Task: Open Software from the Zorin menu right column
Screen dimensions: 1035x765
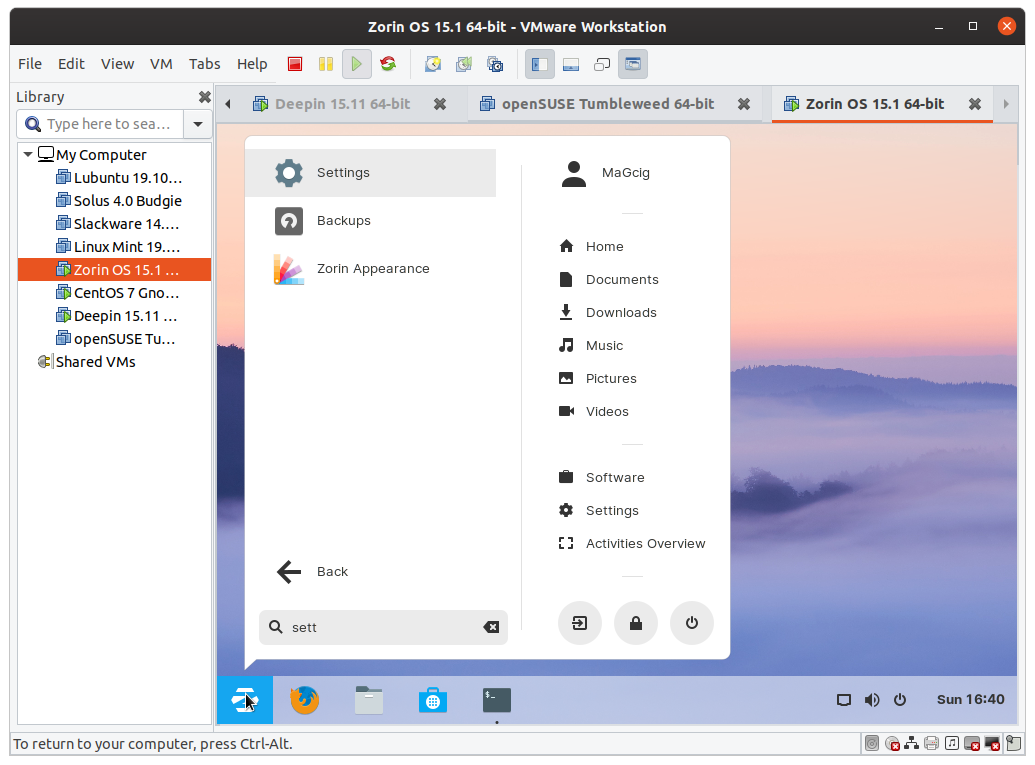Action: [x=602, y=477]
